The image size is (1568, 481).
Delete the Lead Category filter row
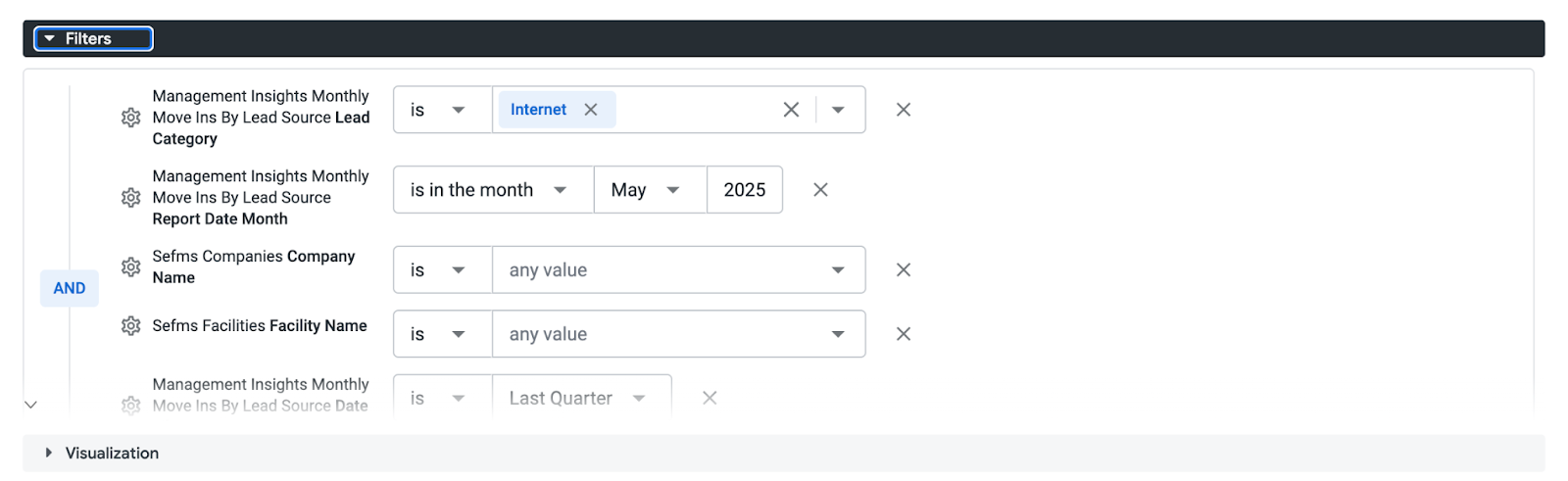click(904, 110)
